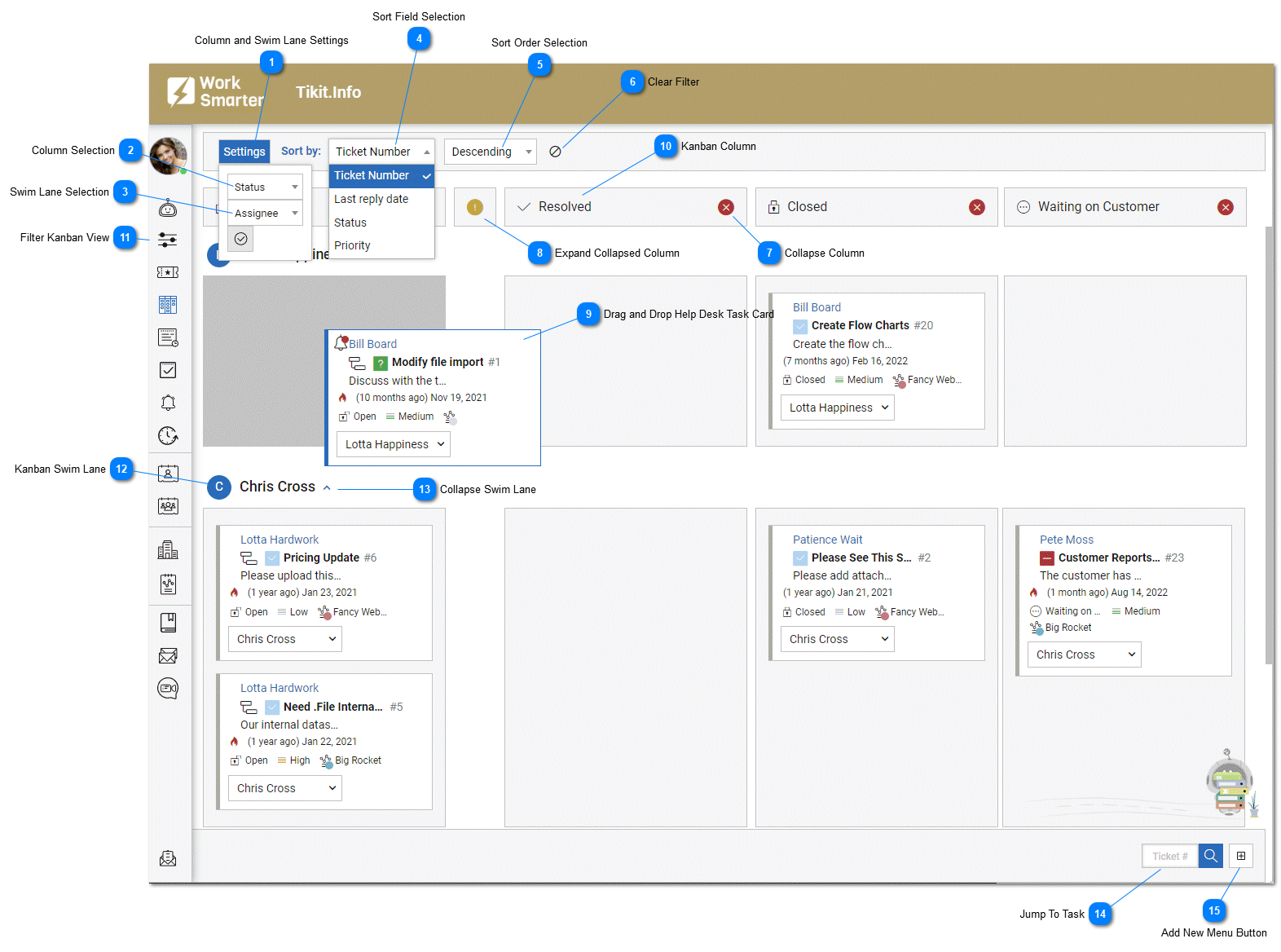Collapse the Closed column with red X
The height and width of the screenshot is (952, 1281).
[977, 207]
